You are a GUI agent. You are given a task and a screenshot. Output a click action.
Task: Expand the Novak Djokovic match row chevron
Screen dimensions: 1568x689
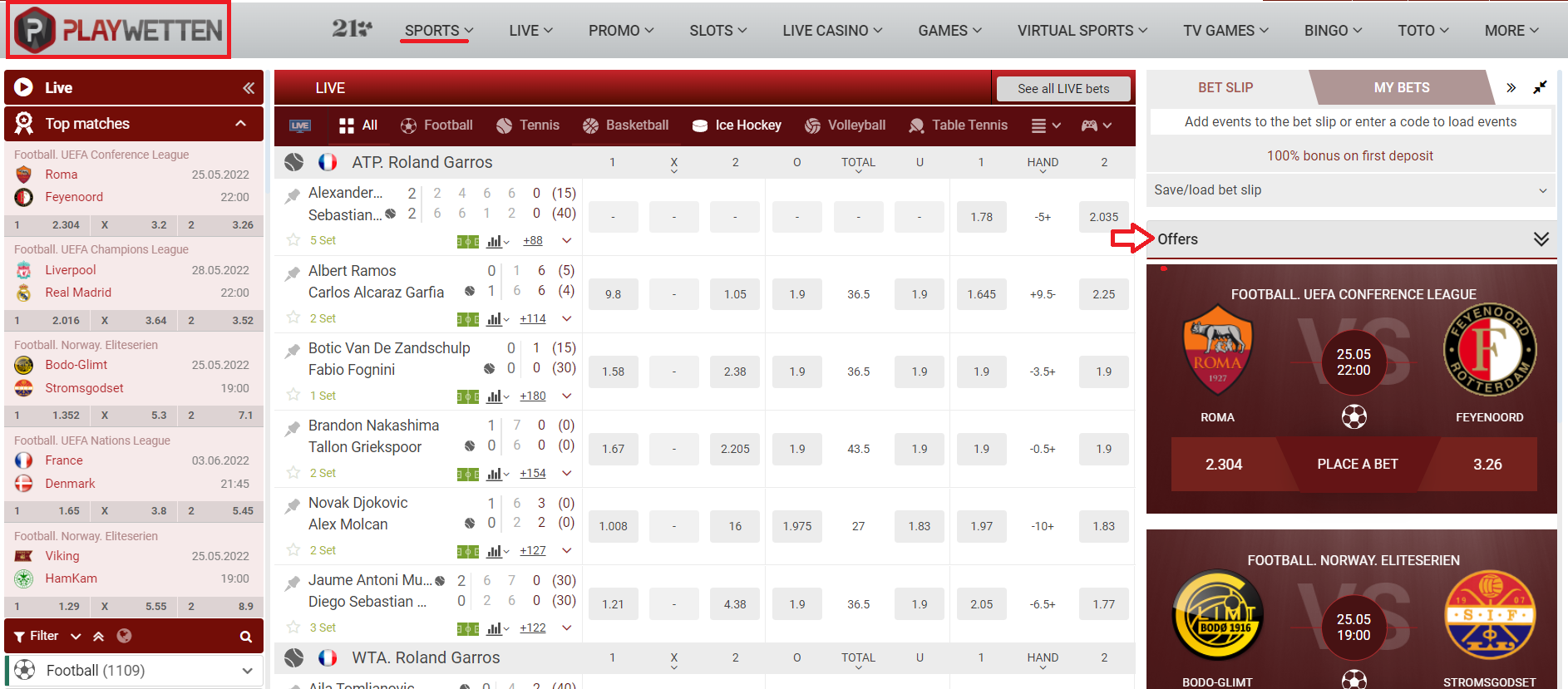(567, 550)
